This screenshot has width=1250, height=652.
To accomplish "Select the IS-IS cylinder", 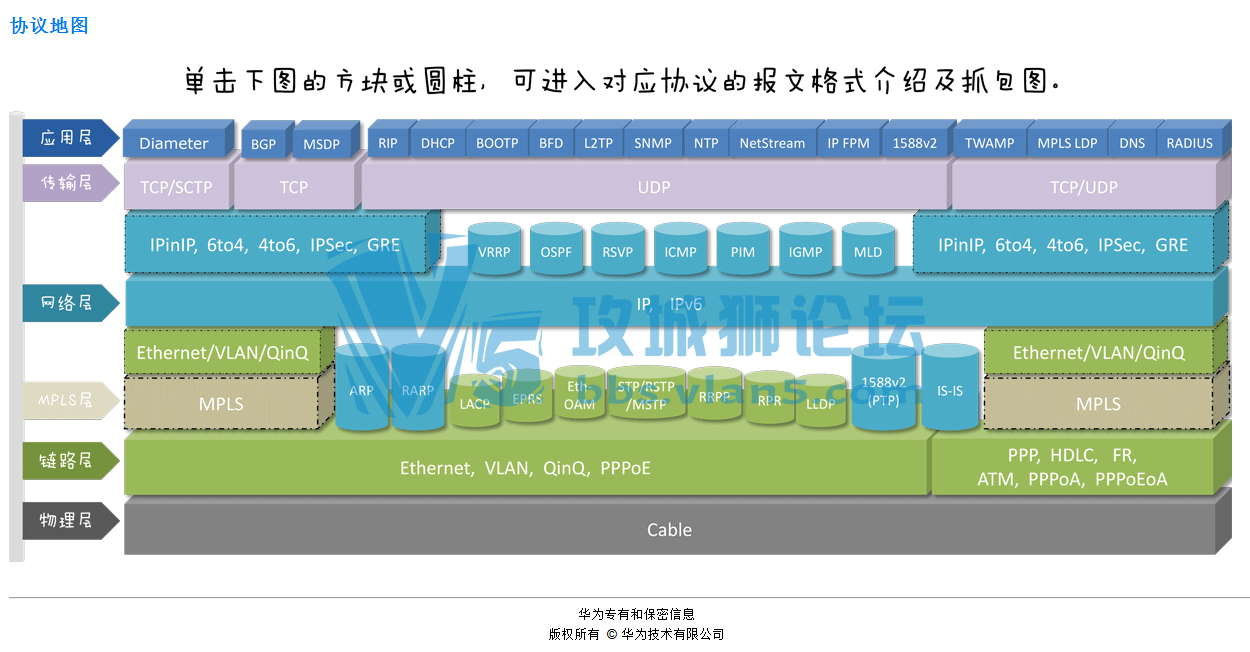I will coord(950,391).
